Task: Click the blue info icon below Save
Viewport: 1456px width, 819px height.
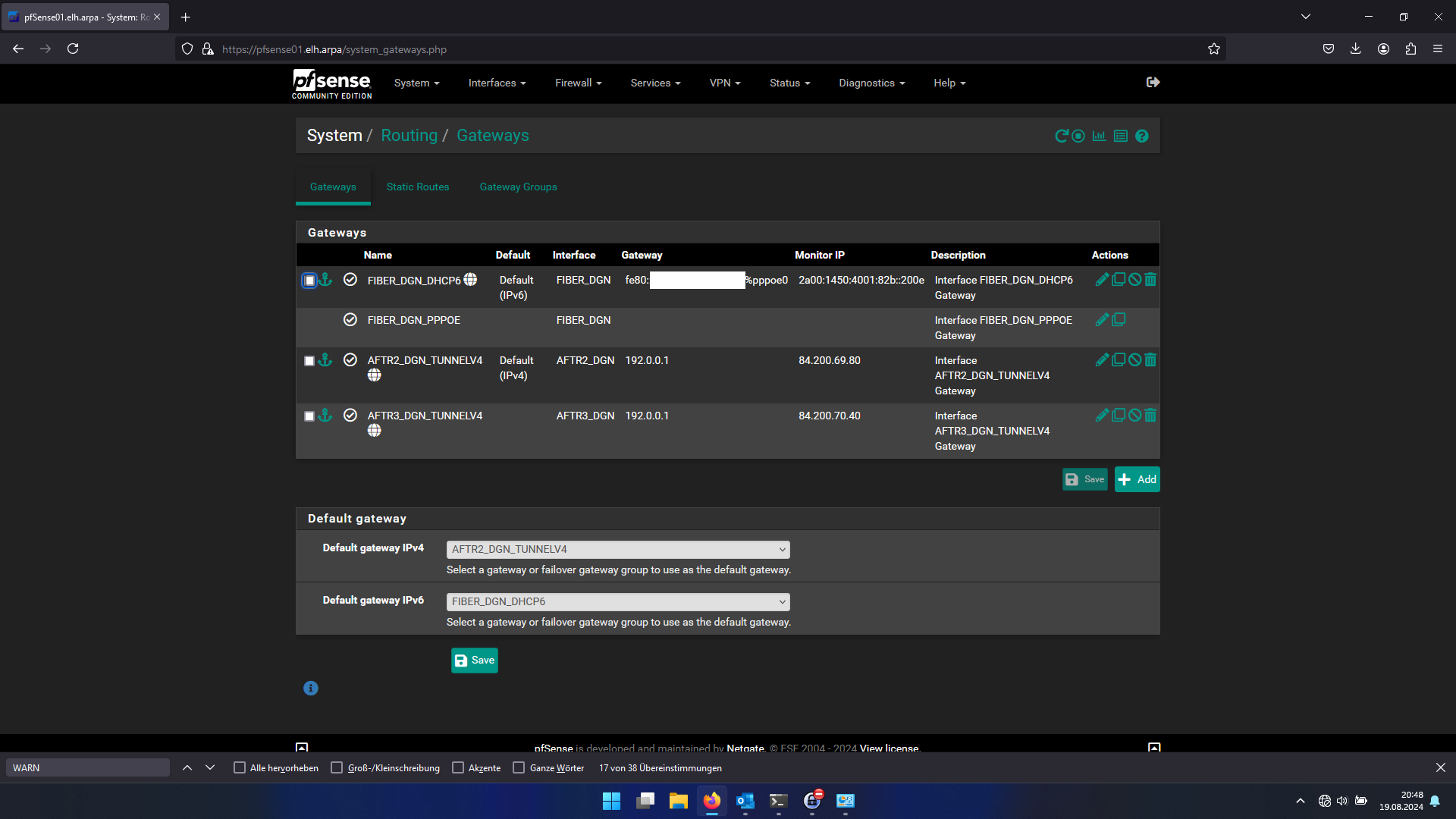Action: point(311,689)
